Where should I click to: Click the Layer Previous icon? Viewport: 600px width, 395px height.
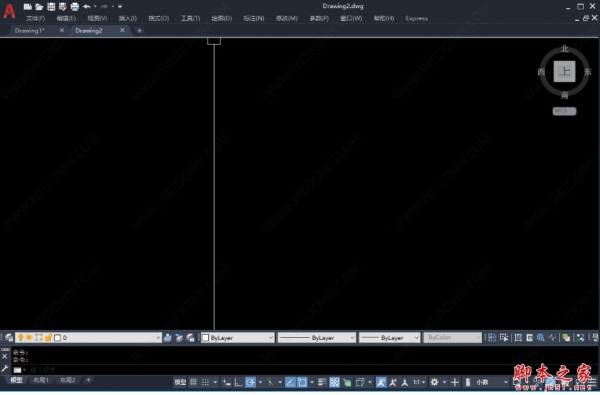[x=179, y=338]
